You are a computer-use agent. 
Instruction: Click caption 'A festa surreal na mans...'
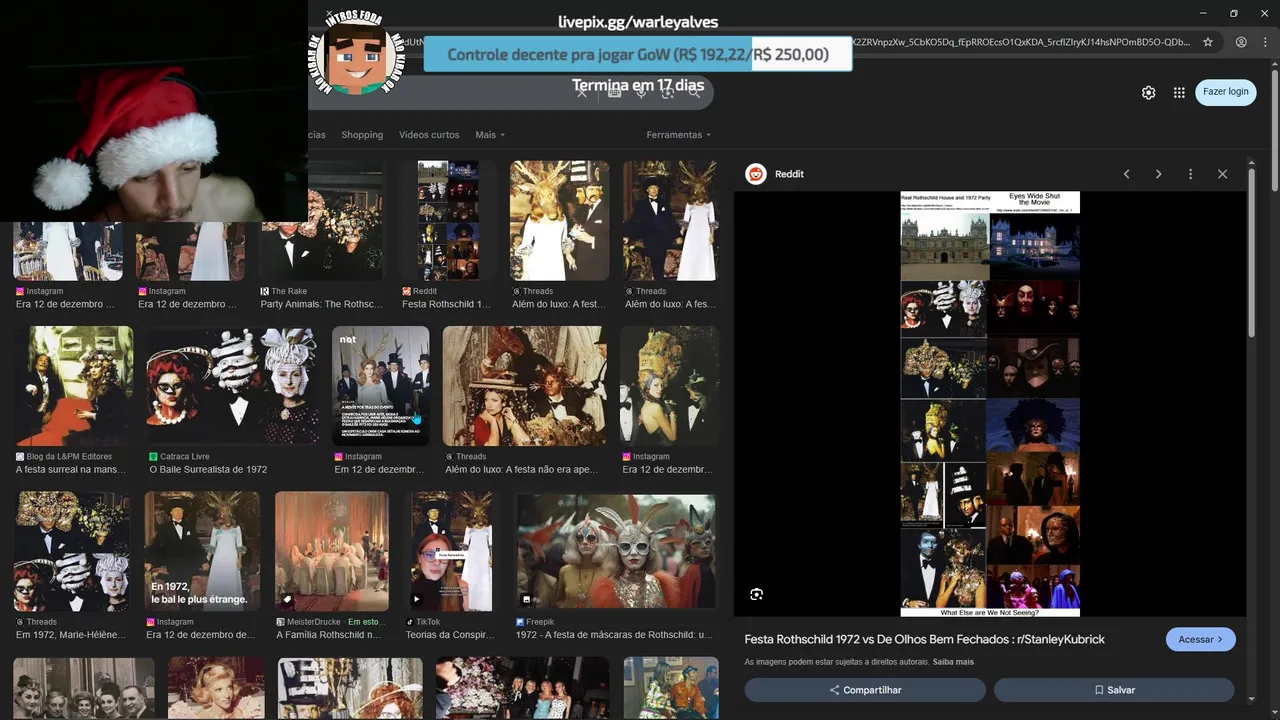[72, 470]
